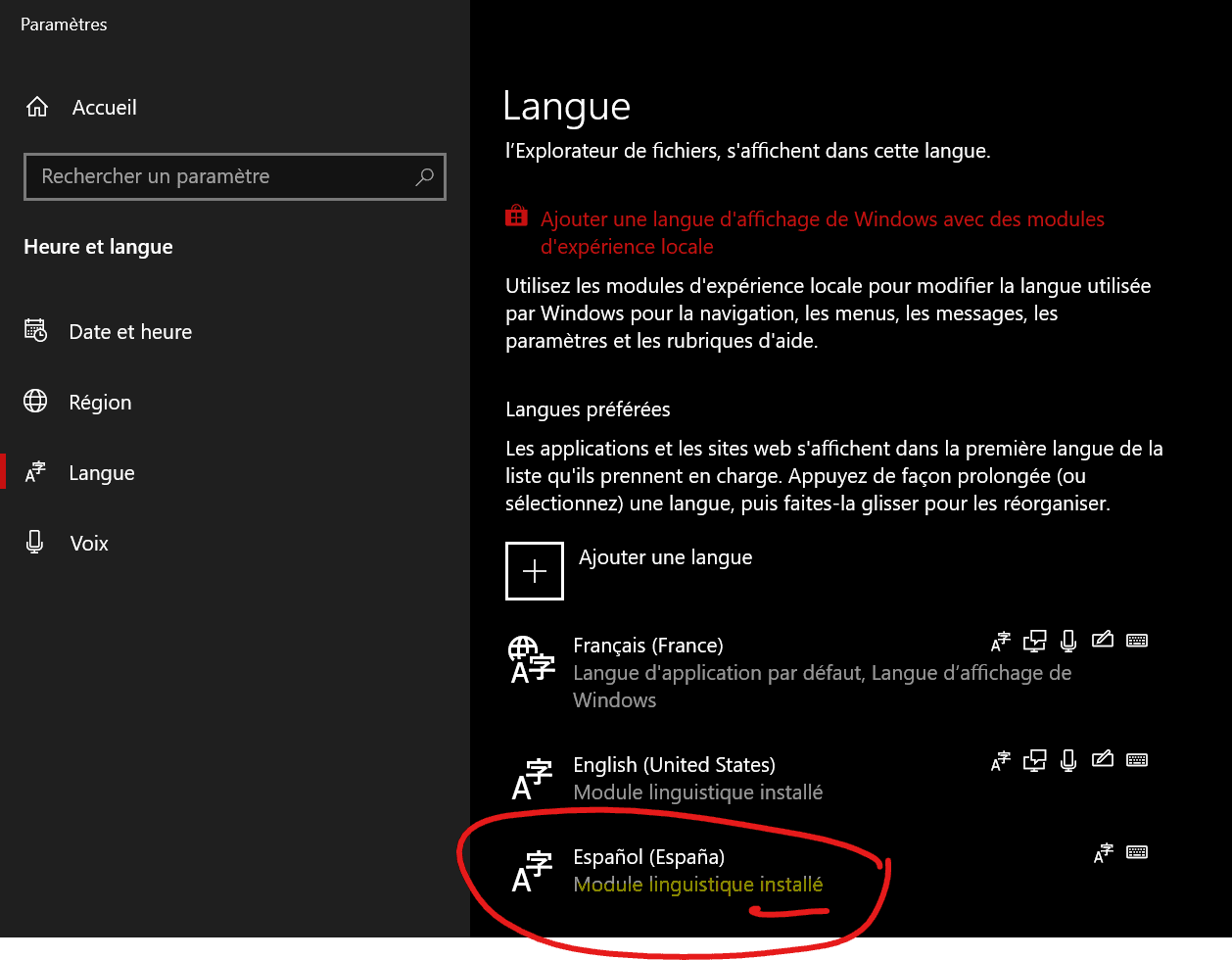This screenshot has height=960, width=1232.
Task: Click the language icon of Español (España)
Action: coord(533,872)
